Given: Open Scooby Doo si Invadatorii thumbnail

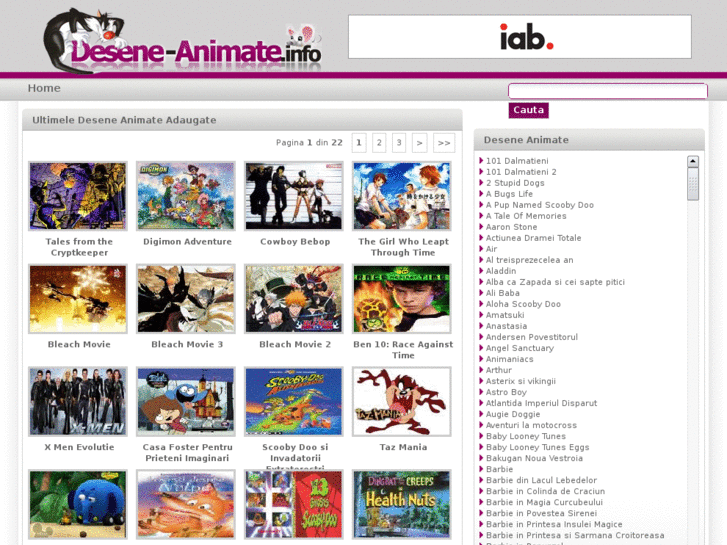Looking at the screenshot, I should point(294,402).
